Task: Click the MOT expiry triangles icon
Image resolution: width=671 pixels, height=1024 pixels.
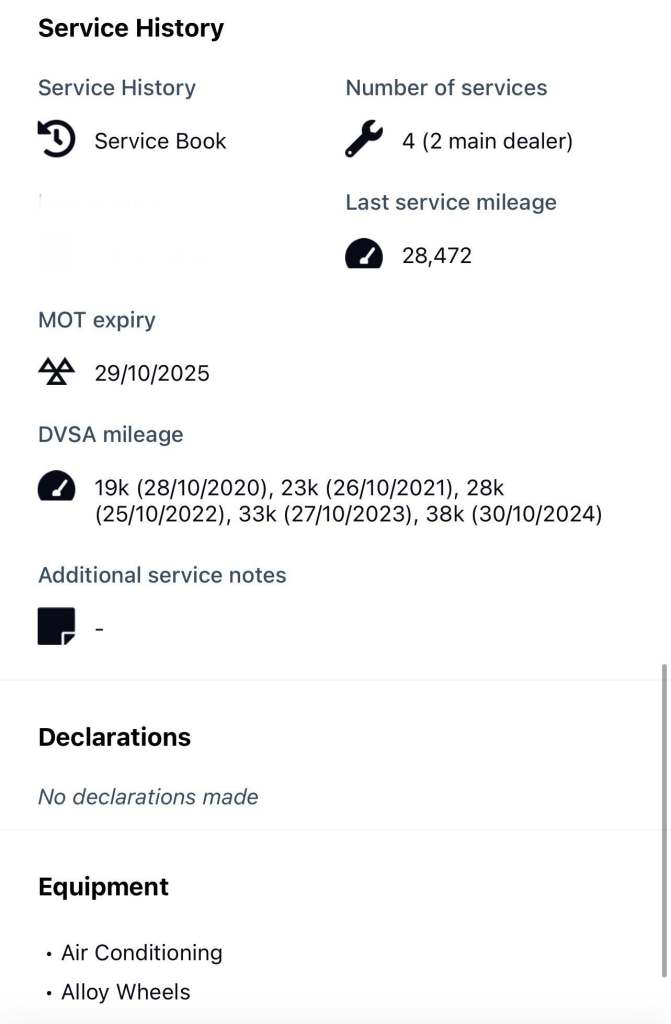Action: [x=56, y=373]
